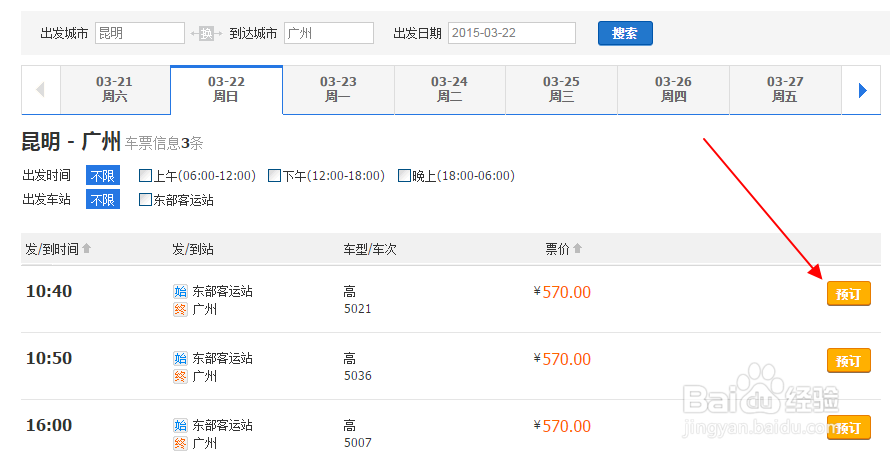Viewport: 890px width, 458px height.
Task: Sort by ticket price arrow
Action: tap(577, 249)
